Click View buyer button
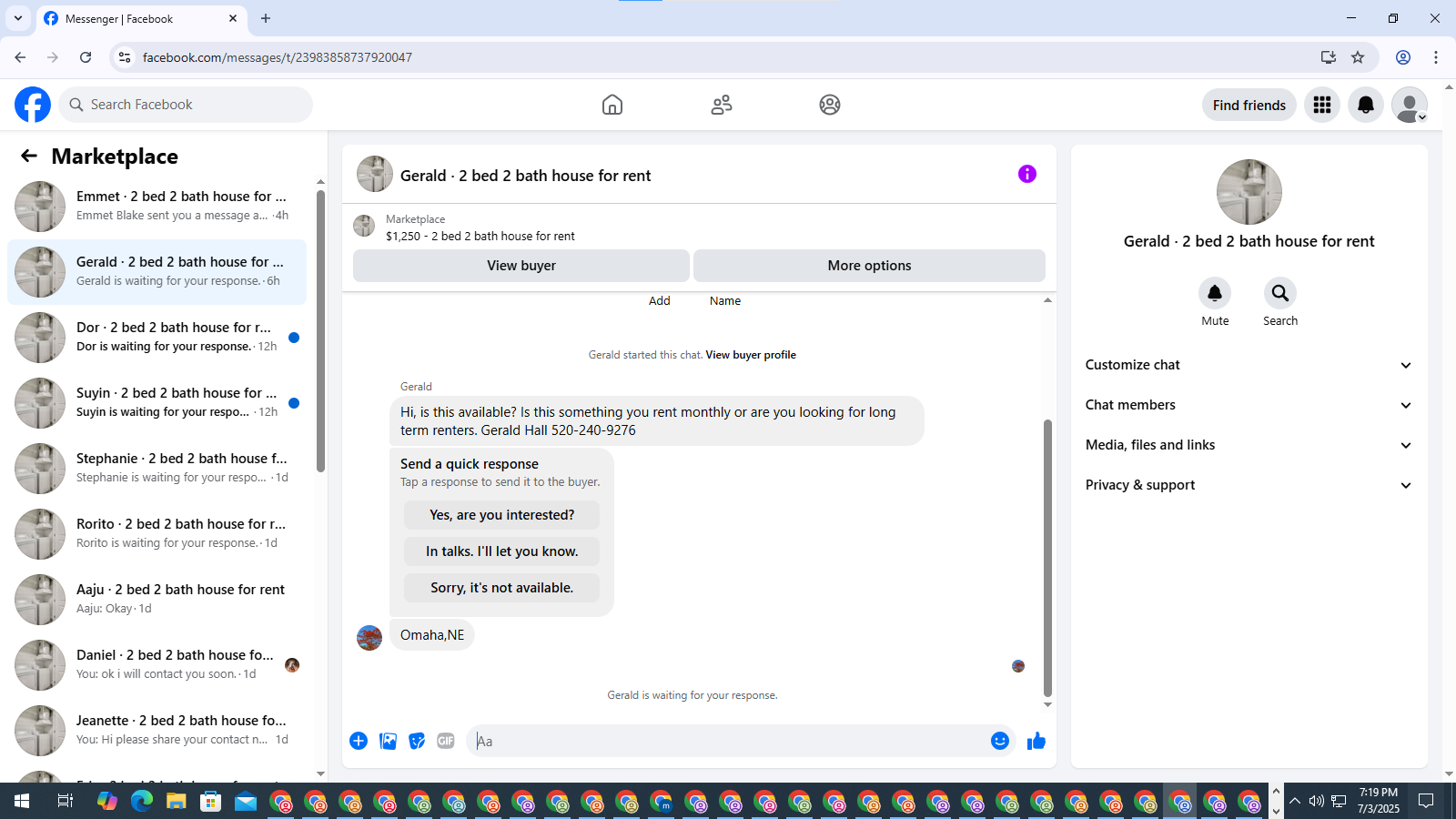Image resolution: width=1456 pixels, height=819 pixels. (521, 266)
